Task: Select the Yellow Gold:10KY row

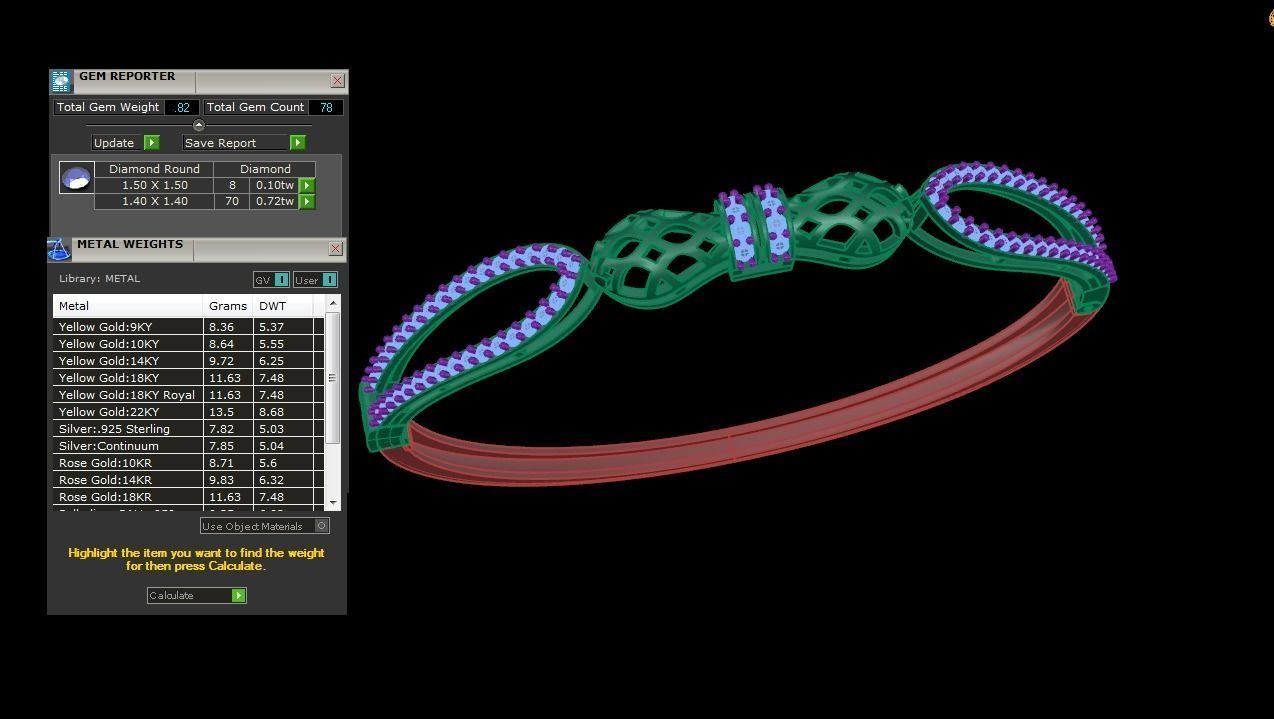Action: [188, 344]
